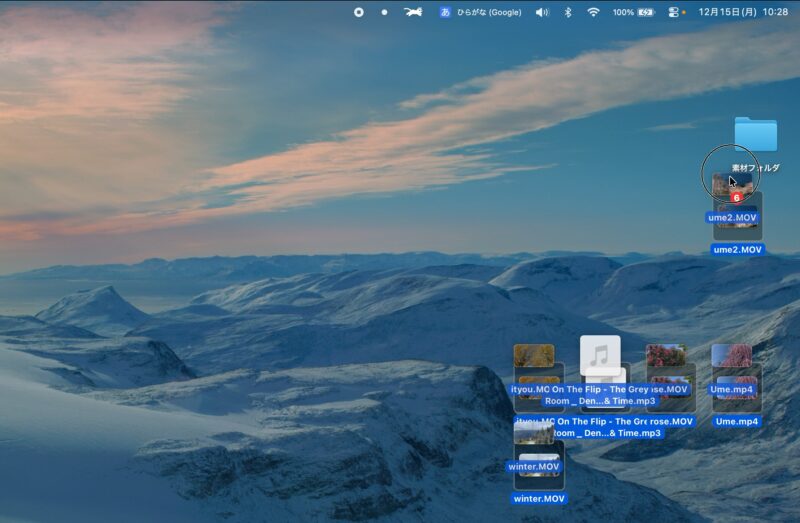
Task: Click the running cat menu bar icon
Action: point(413,12)
